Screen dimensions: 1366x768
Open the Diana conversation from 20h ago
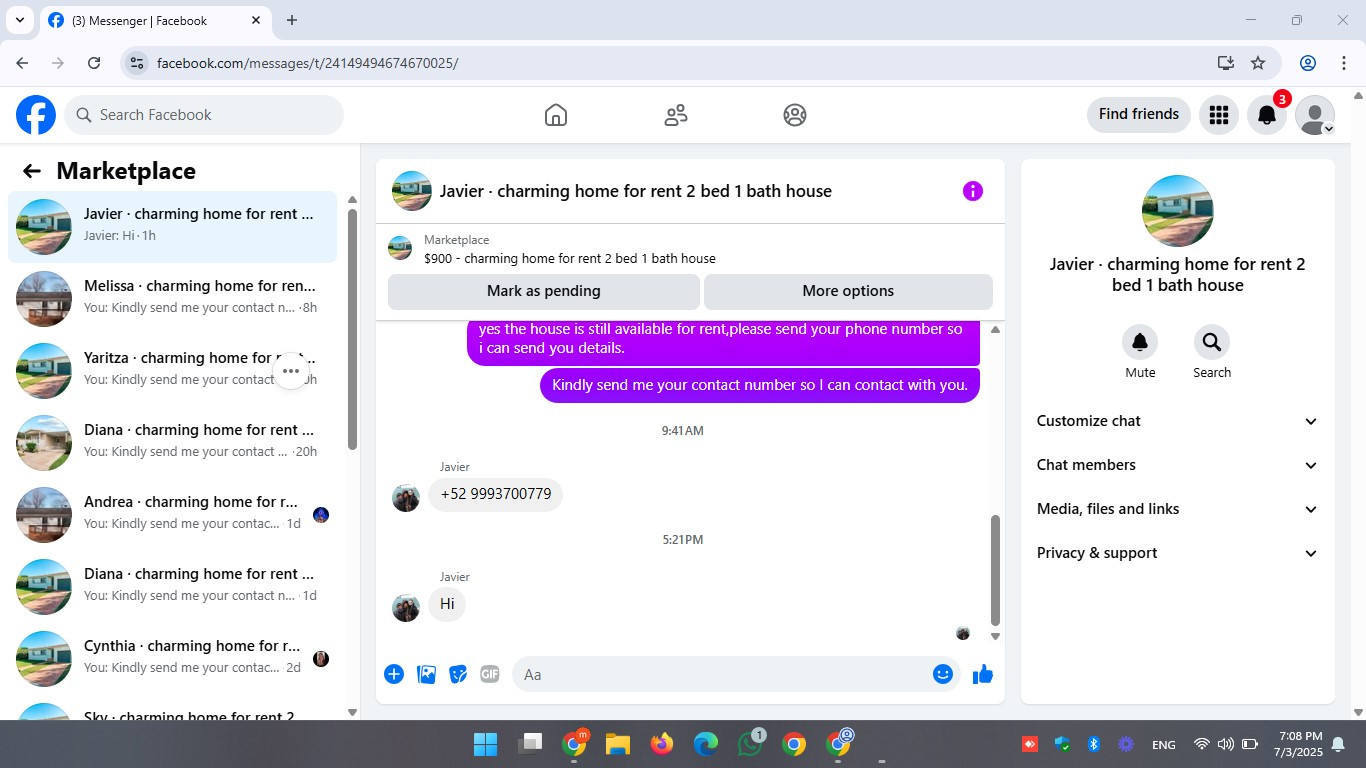[x=172, y=443]
